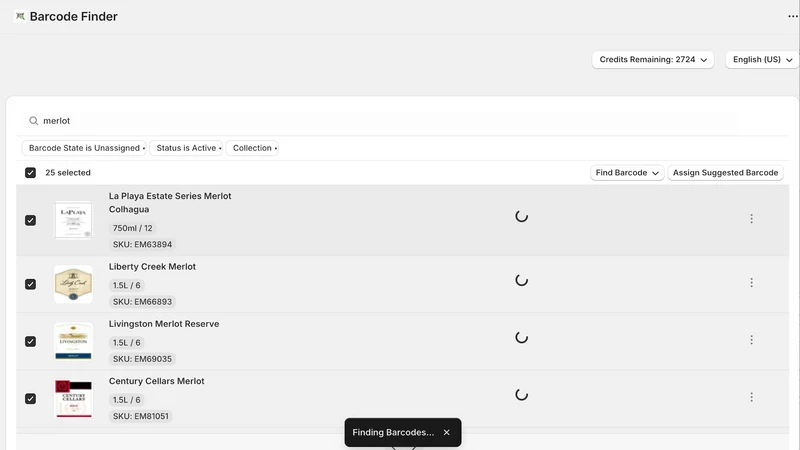Uncheck the select-all 25 selected checkbox

(31, 173)
